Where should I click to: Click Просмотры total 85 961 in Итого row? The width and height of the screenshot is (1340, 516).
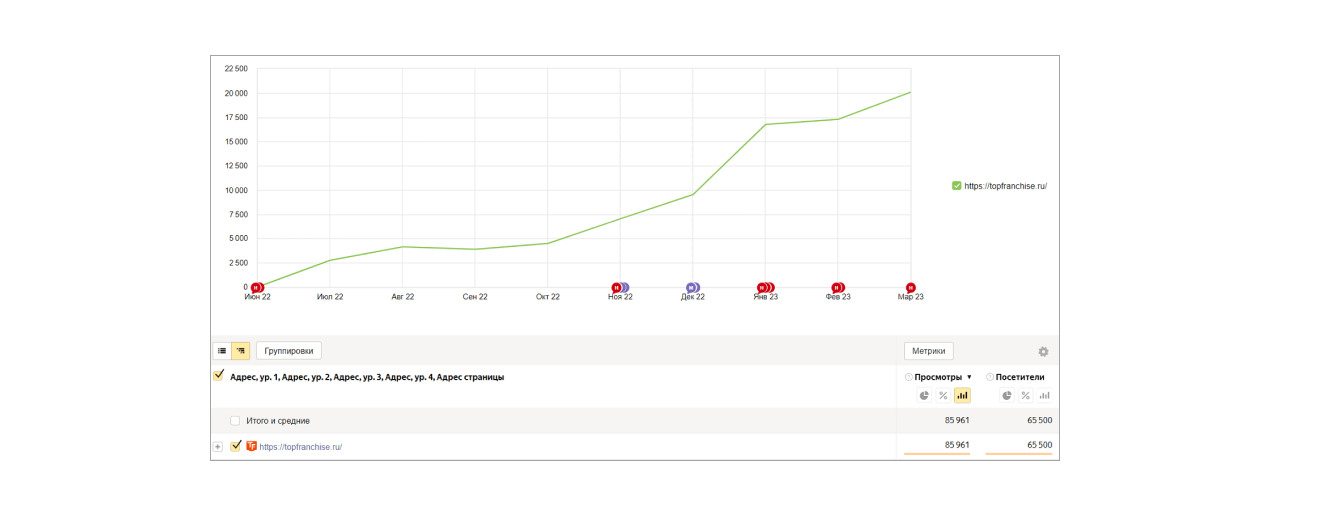[x=957, y=421]
